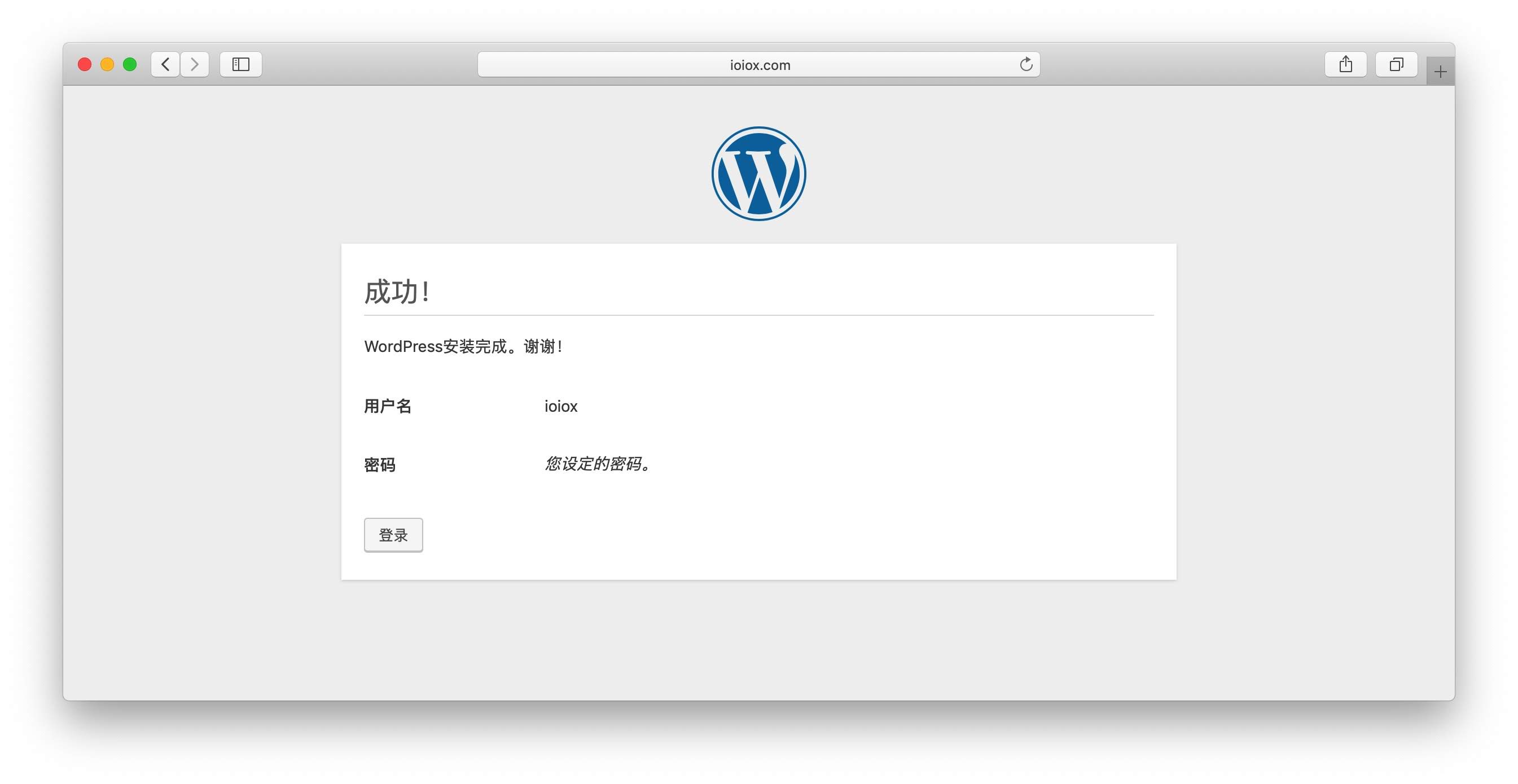The image size is (1518, 784).
Task: Reload the ioiox.com page
Action: 1026,64
